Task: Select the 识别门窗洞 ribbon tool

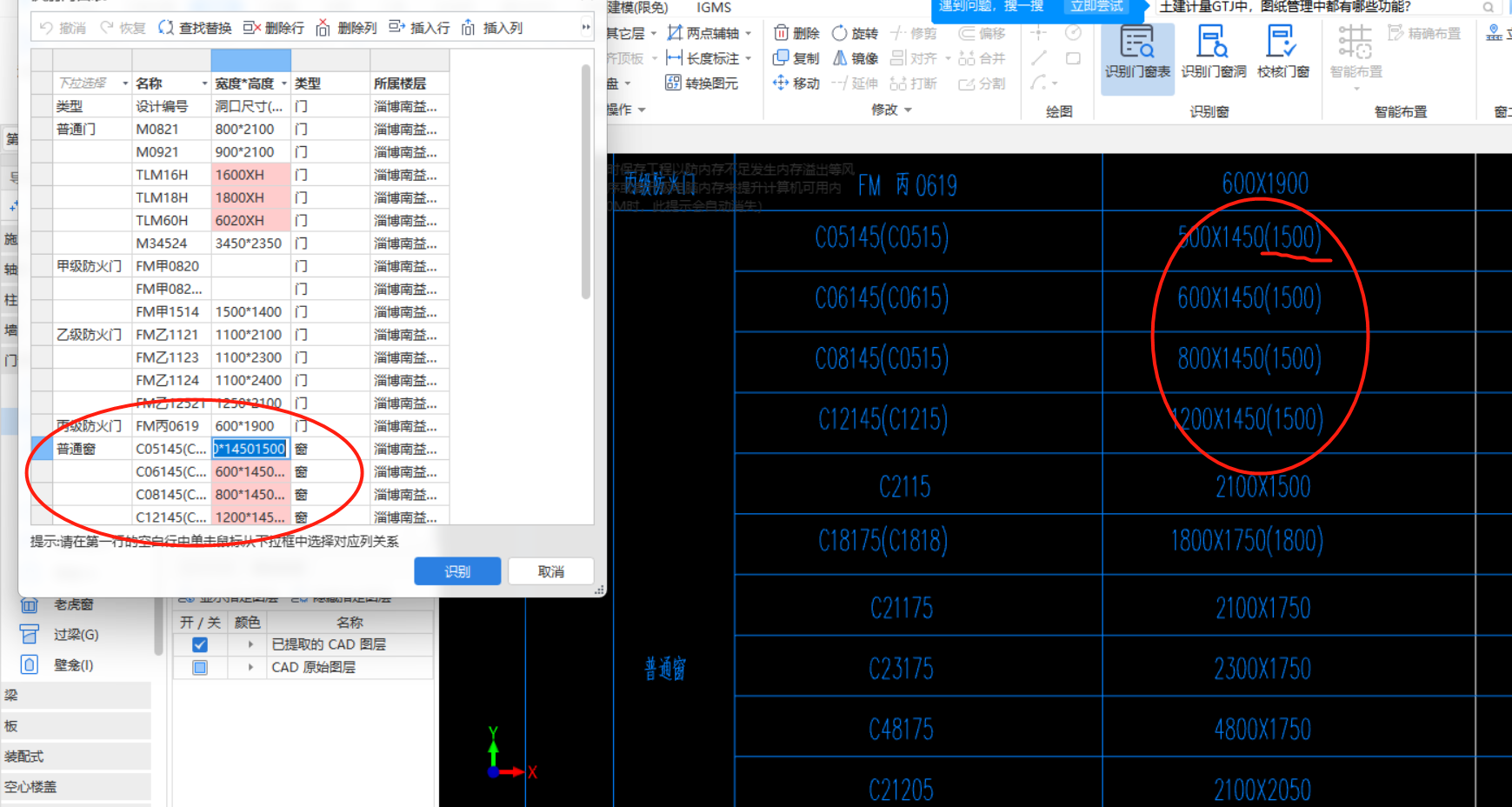Action: [x=1214, y=53]
